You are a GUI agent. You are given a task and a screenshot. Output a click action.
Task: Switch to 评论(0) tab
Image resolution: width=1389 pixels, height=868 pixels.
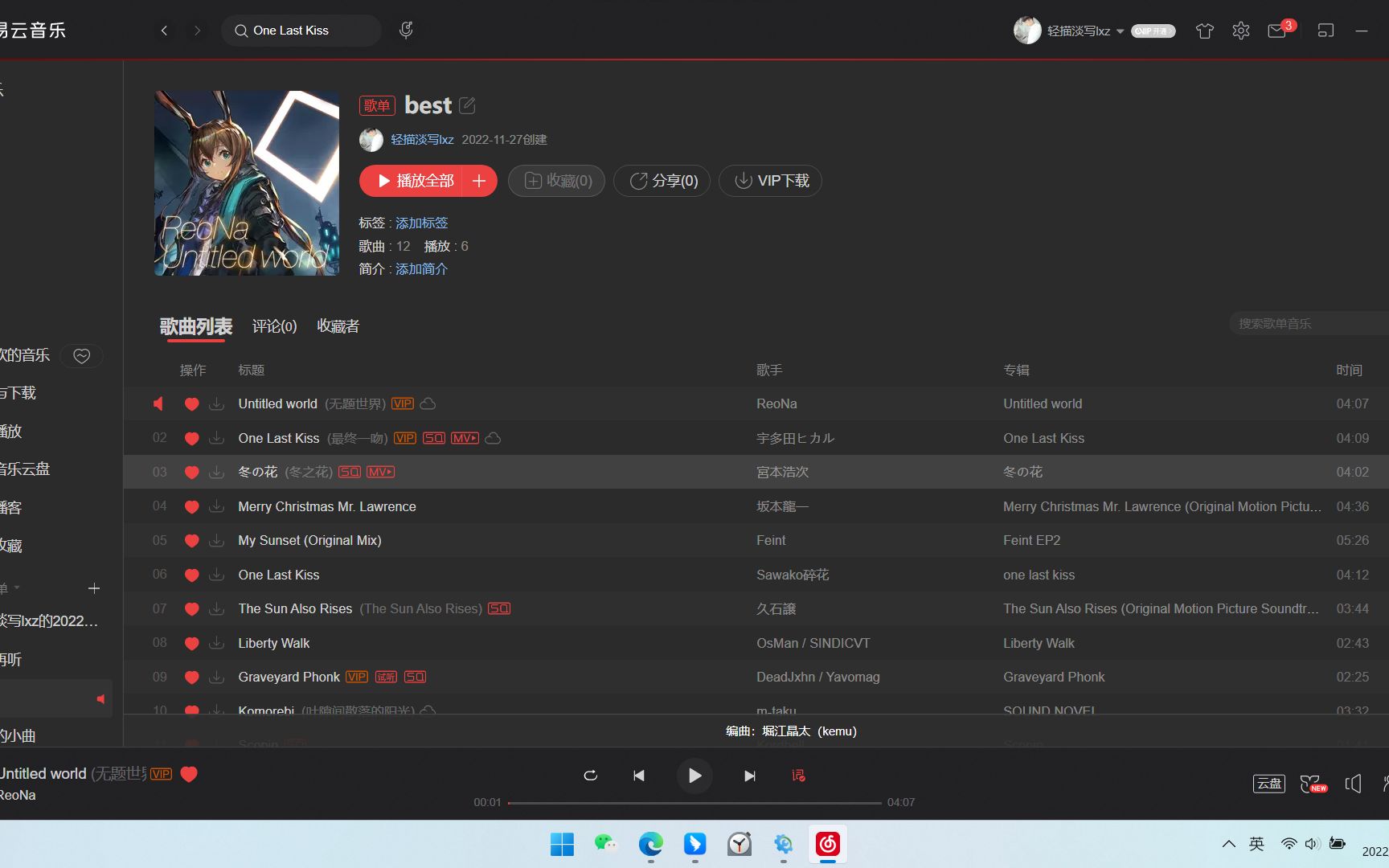pos(274,326)
